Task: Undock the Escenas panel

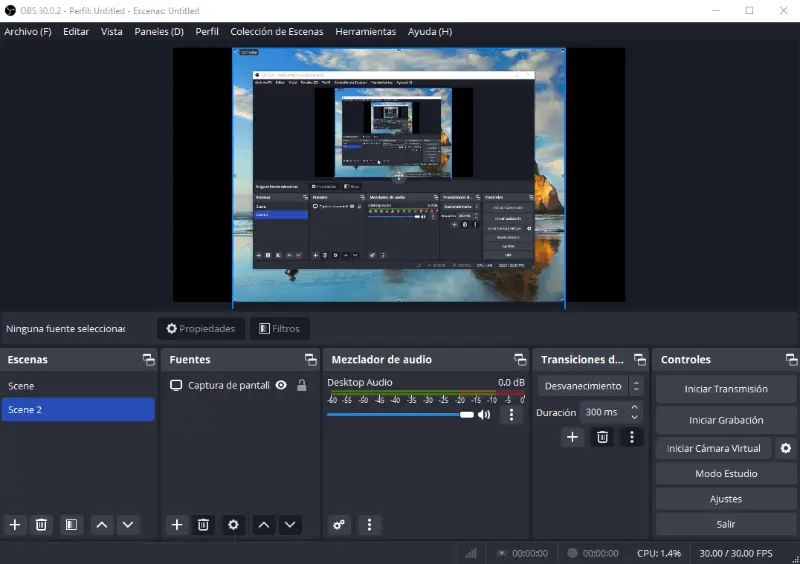Action: (148, 360)
